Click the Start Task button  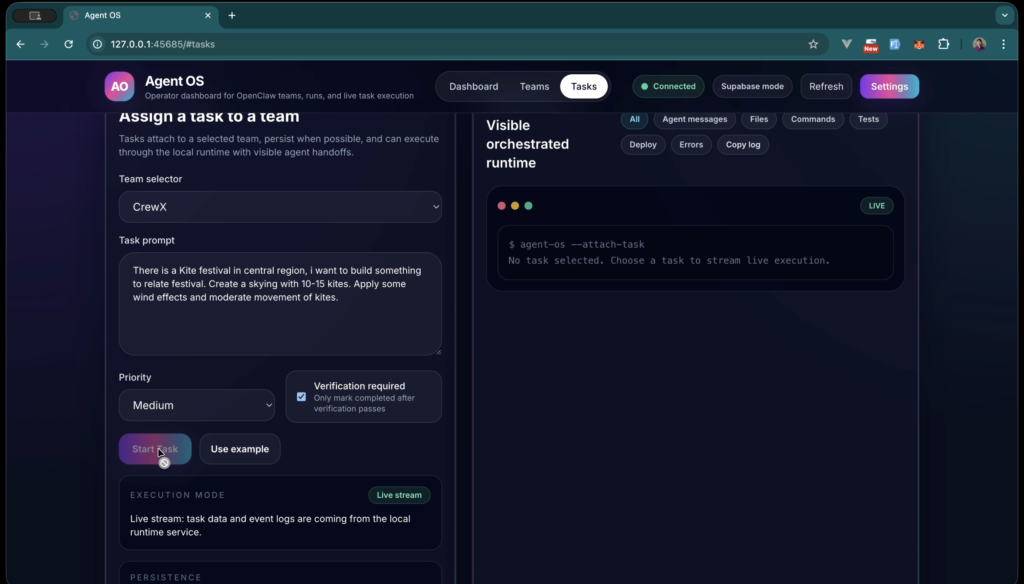[154, 449]
